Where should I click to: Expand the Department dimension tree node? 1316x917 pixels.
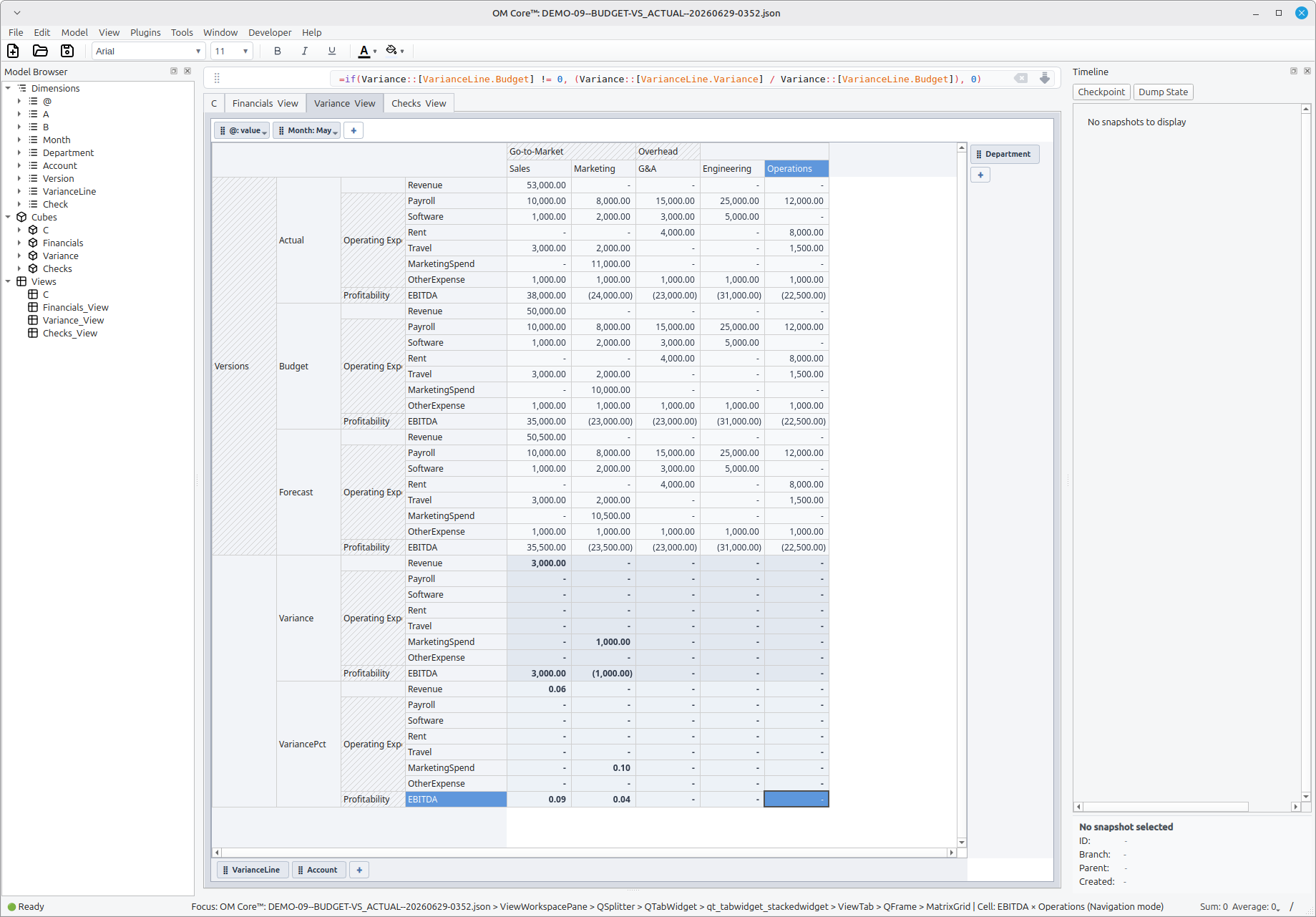[x=19, y=153]
